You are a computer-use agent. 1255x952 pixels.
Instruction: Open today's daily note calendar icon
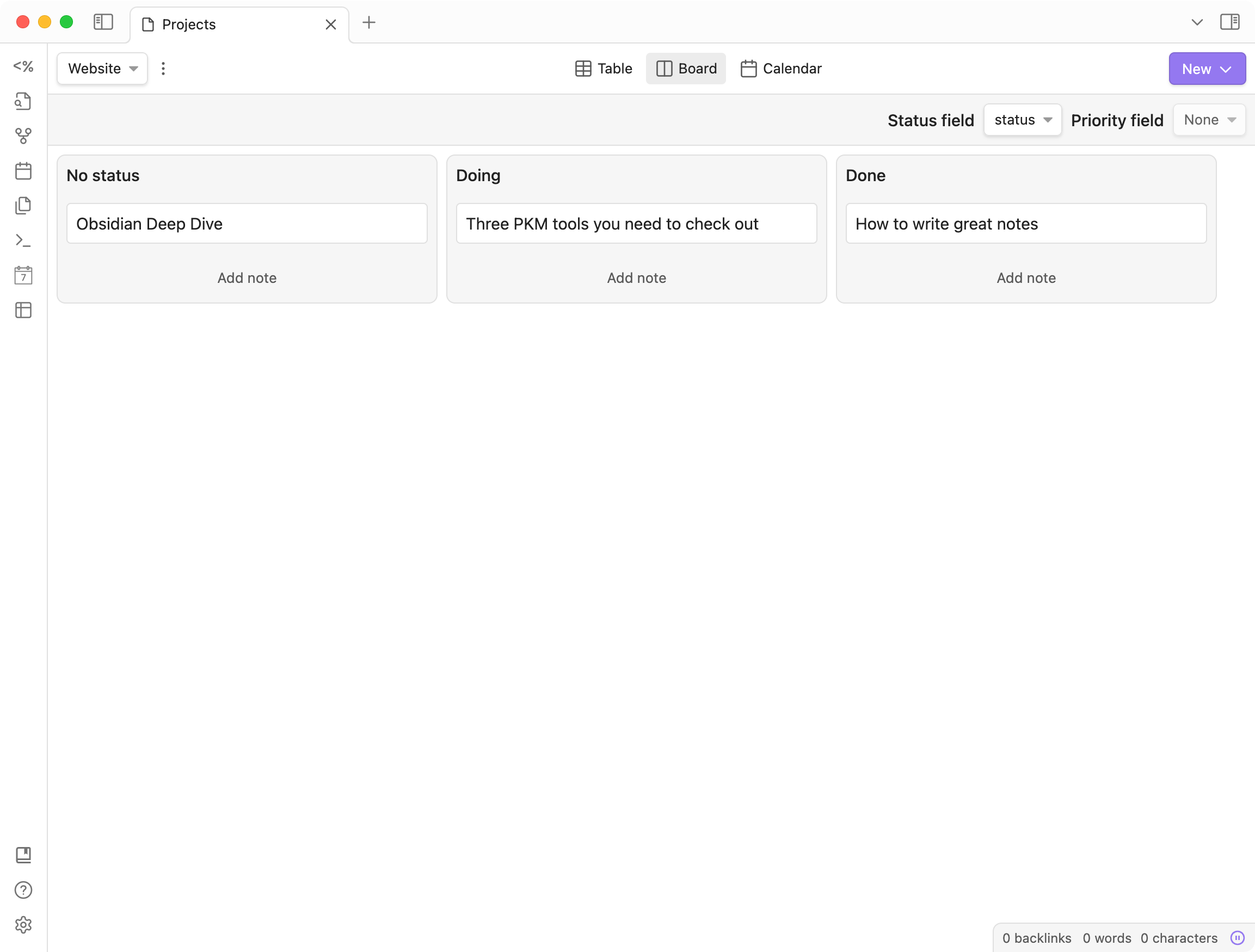pos(23,171)
